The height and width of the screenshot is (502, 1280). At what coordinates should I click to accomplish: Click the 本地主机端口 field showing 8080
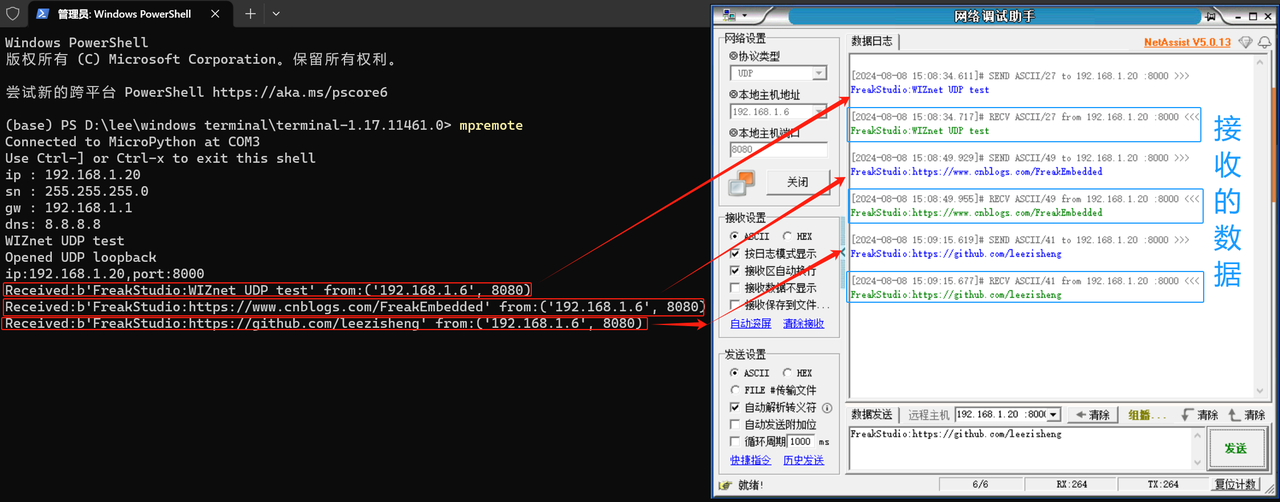(x=778, y=149)
